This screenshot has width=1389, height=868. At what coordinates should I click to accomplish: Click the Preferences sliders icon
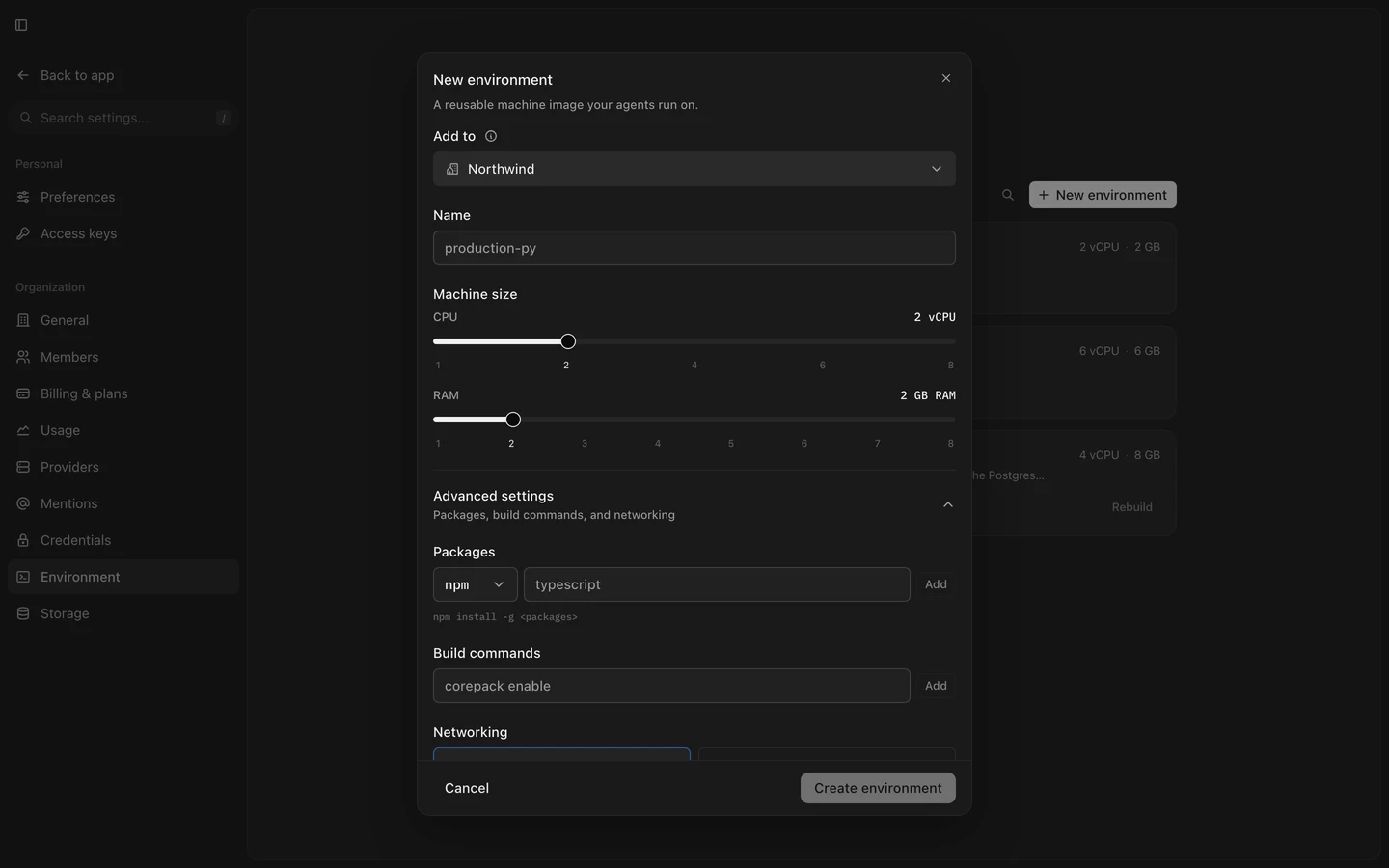pos(23,197)
